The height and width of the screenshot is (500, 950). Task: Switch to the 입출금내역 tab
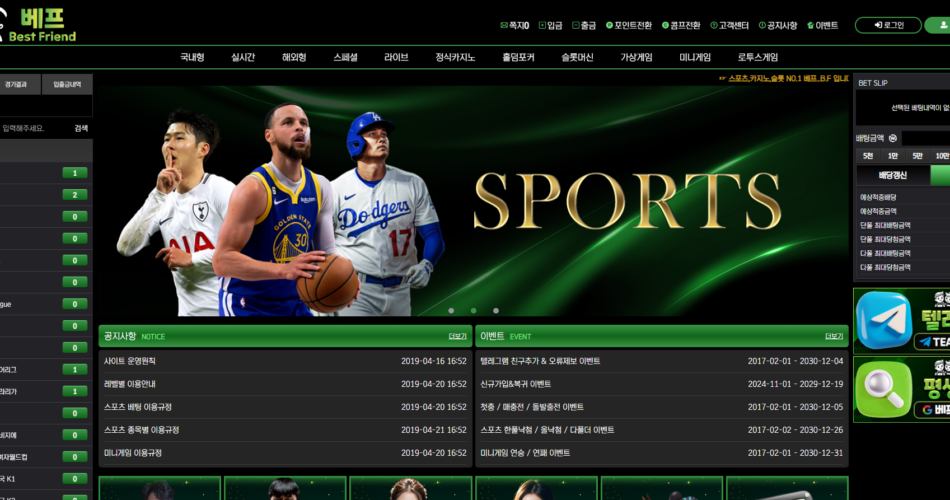[68, 84]
